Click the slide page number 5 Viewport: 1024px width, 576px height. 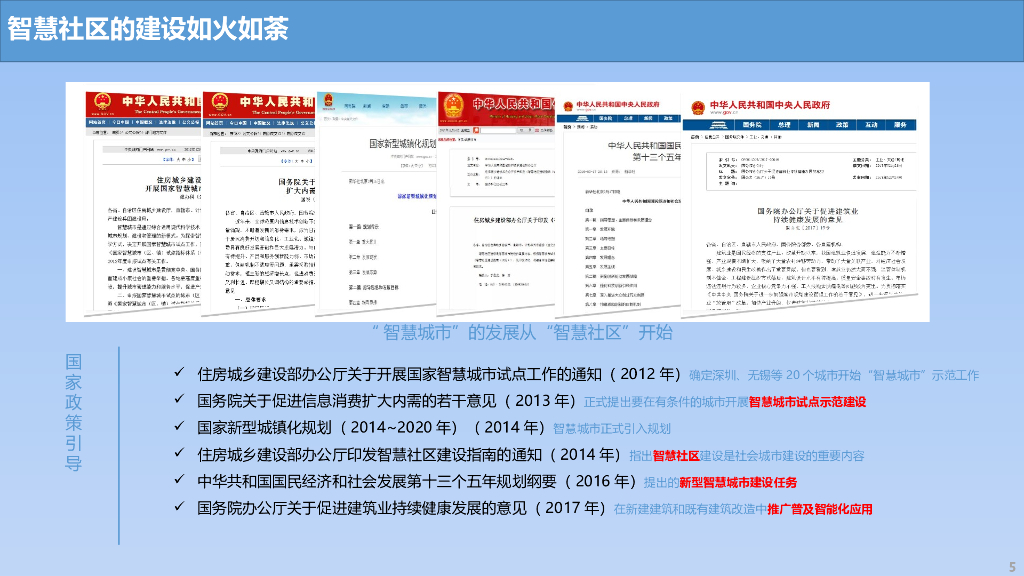click(x=1012, y=567)
